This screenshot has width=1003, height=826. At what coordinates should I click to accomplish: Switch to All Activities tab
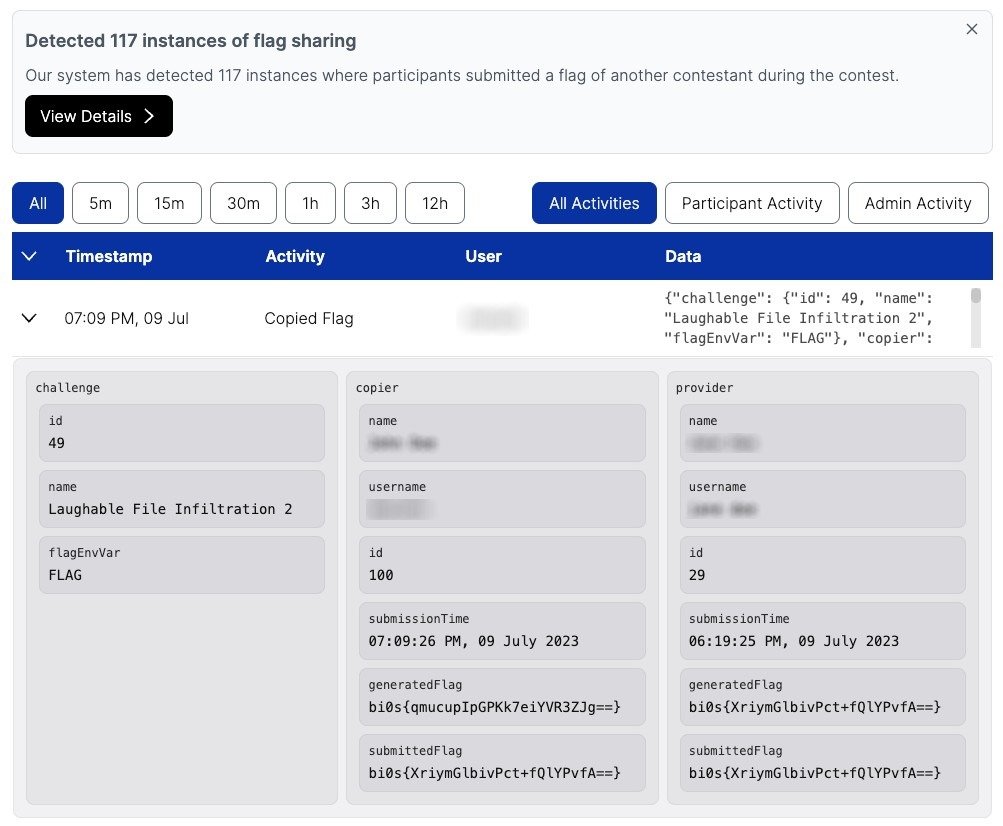coord(594,203)
